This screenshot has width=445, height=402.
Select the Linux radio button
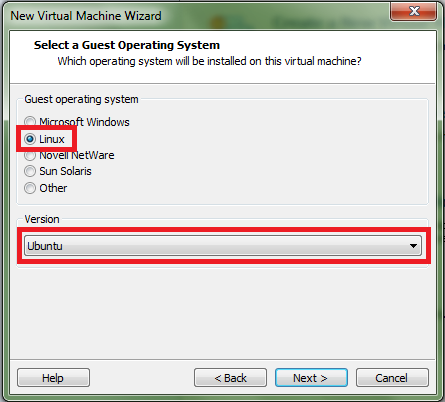[30, 139]
